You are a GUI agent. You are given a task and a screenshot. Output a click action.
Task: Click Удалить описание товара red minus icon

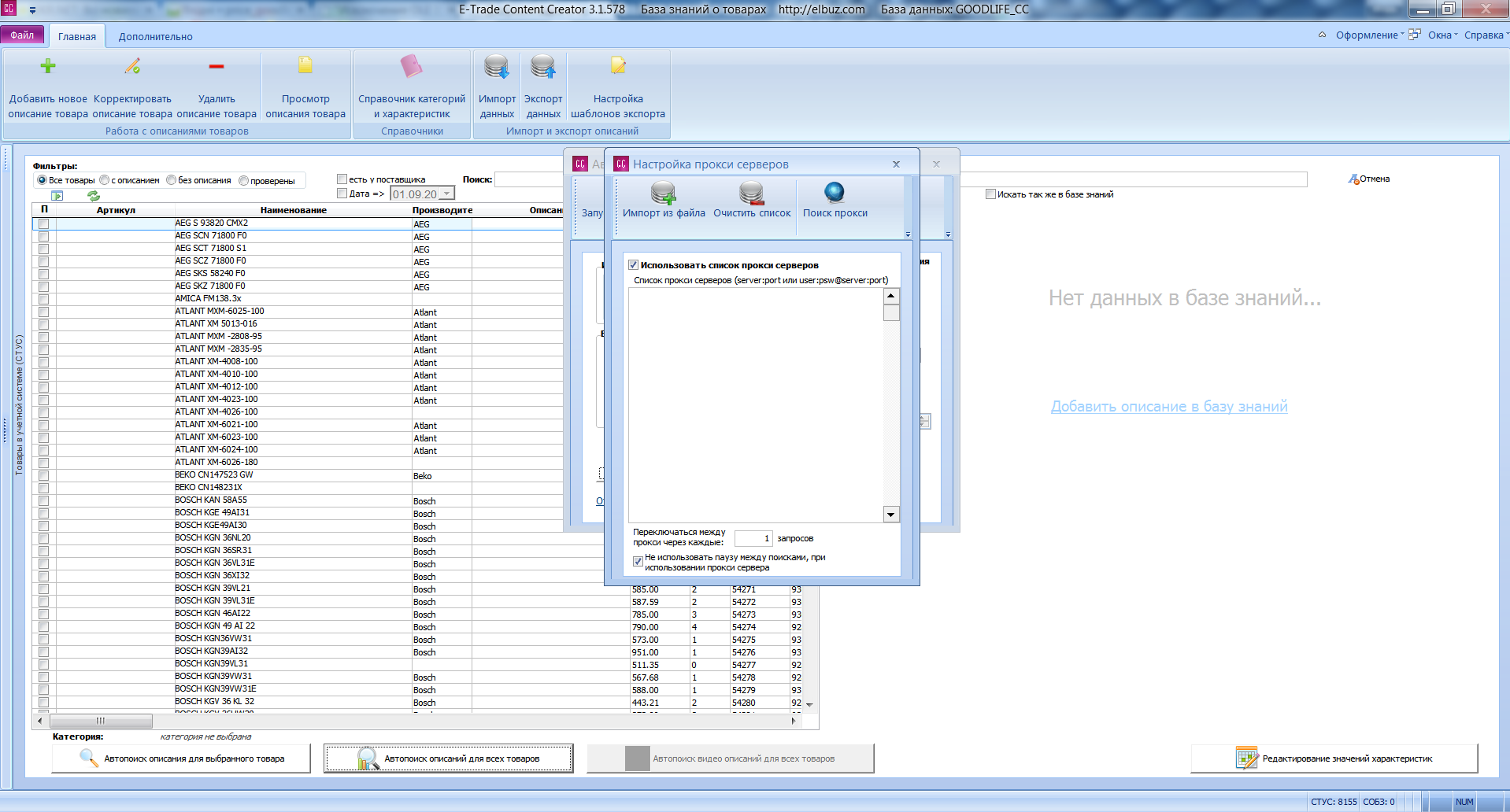217,66
